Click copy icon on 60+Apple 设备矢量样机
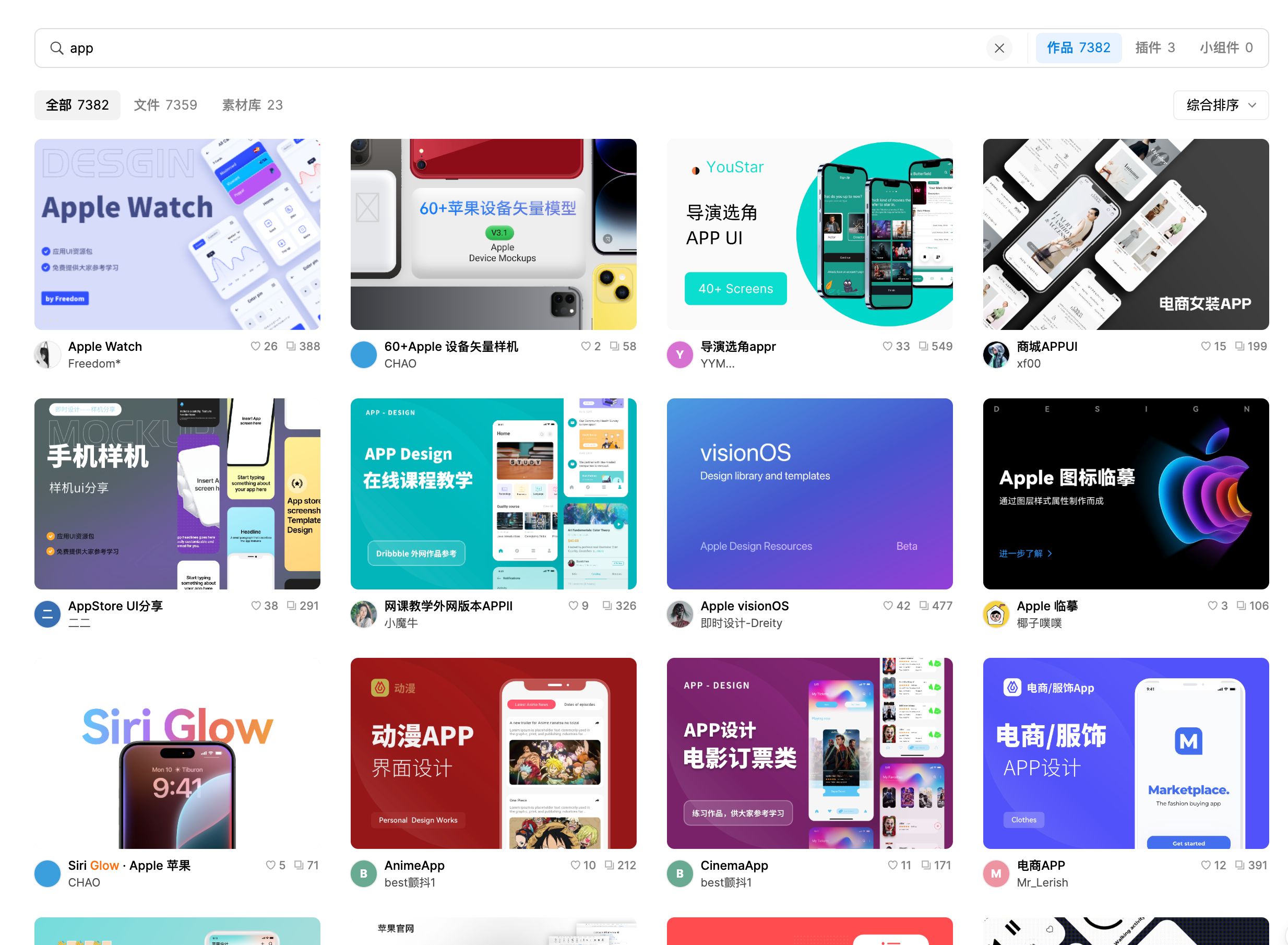Viewport: 1288px width, 945px height. coord(614,346)
